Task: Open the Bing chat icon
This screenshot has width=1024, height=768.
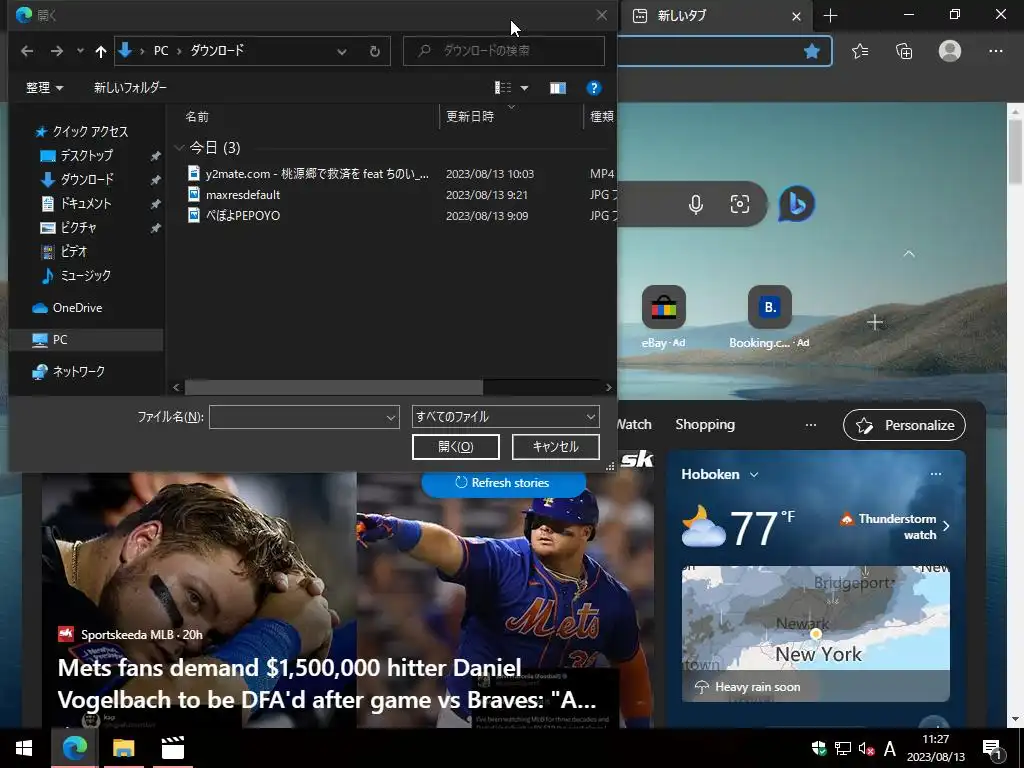Action: [x=796, y=204]
